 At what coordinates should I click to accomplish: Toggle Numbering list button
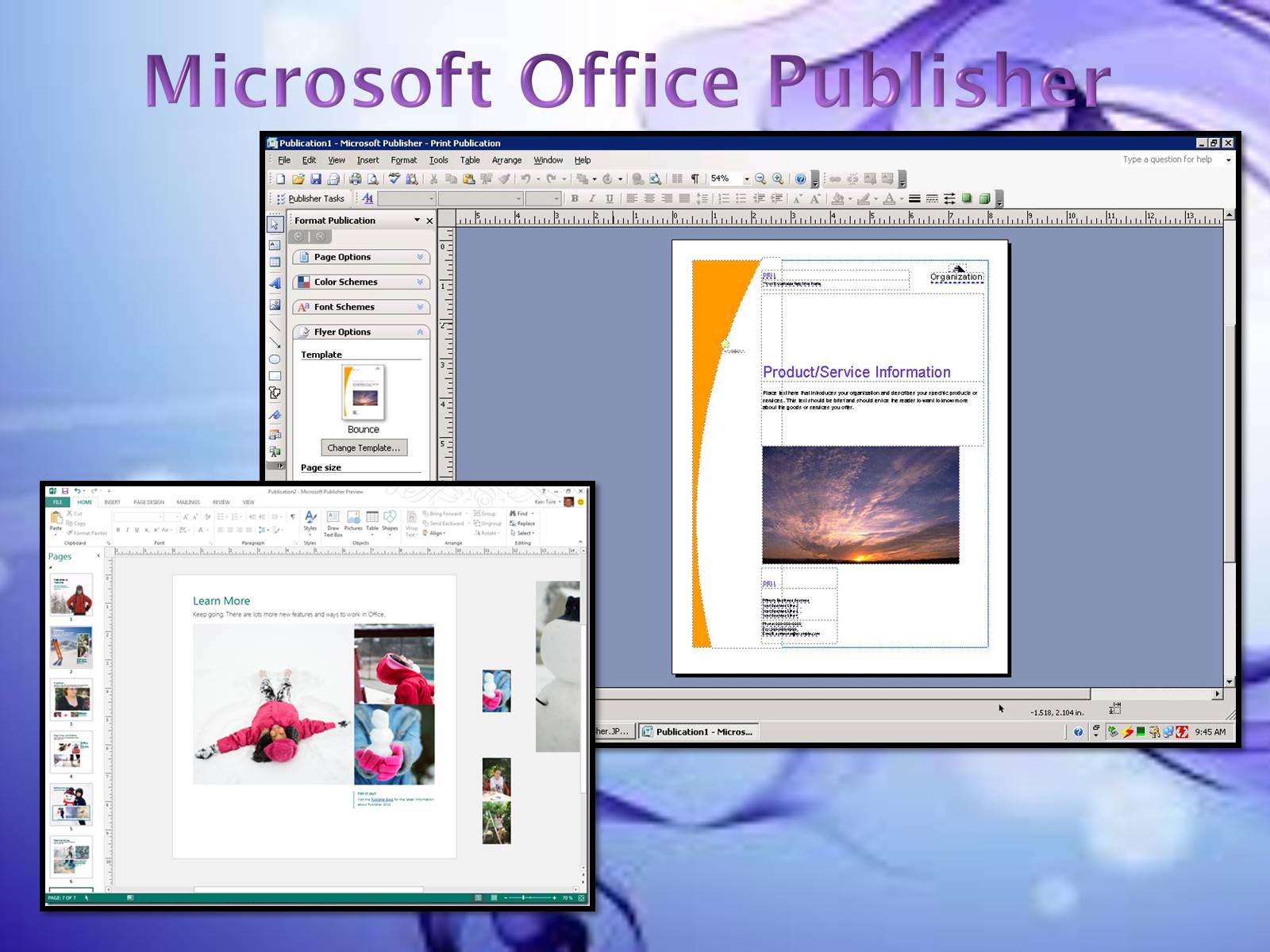point(724,198)
